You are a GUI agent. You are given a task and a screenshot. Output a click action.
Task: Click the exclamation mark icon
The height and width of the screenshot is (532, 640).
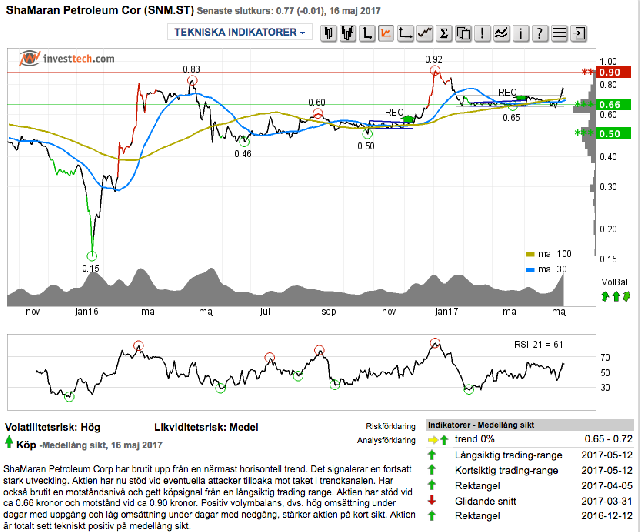pyautogui.click(x=482, y=33)
